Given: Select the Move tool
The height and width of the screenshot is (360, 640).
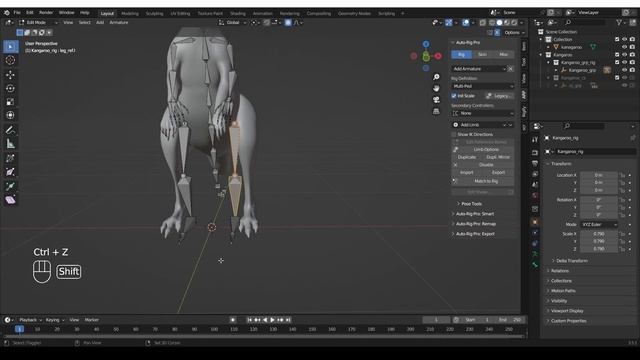Looking at the screenshot, I should click(10, 75).
